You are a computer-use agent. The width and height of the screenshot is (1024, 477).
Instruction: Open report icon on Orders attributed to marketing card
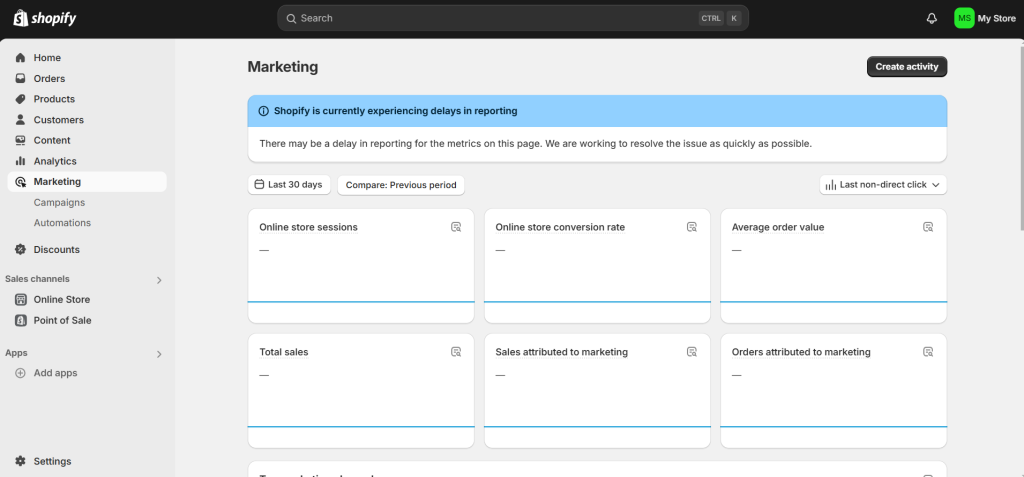pyautogui.click(x=928, y=352)
